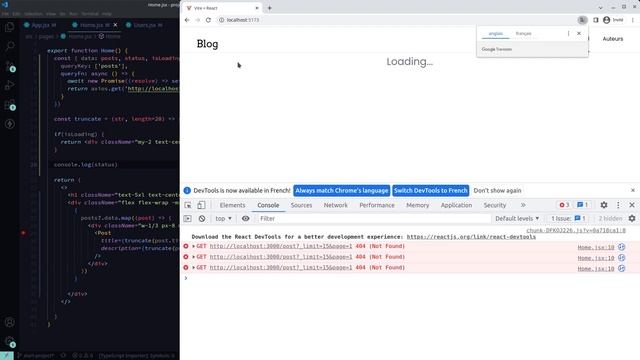This screenshot has height=360, width=640.
Task: Open the Default levels dropdown
Action: point(517,219)
